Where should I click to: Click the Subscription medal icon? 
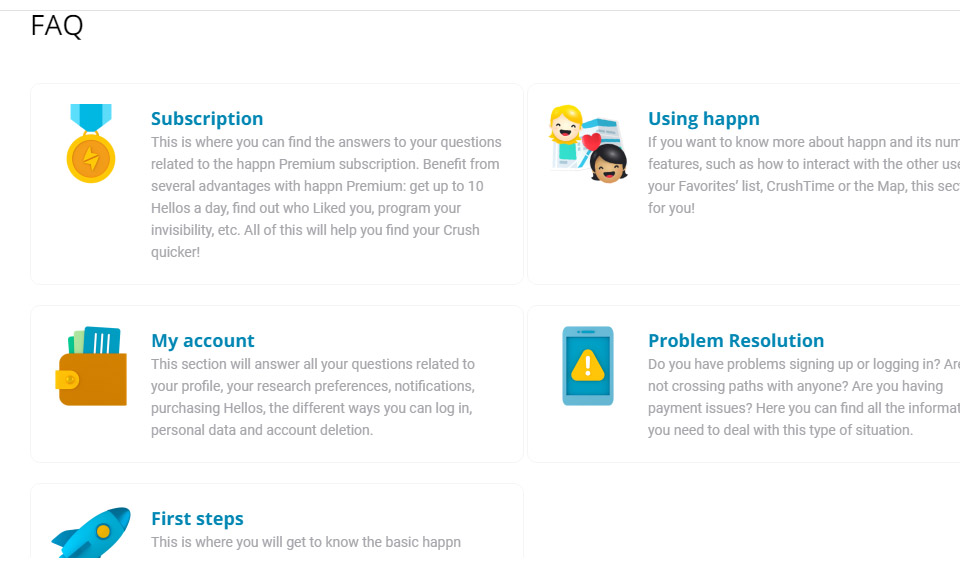click(x=91, y=144)
